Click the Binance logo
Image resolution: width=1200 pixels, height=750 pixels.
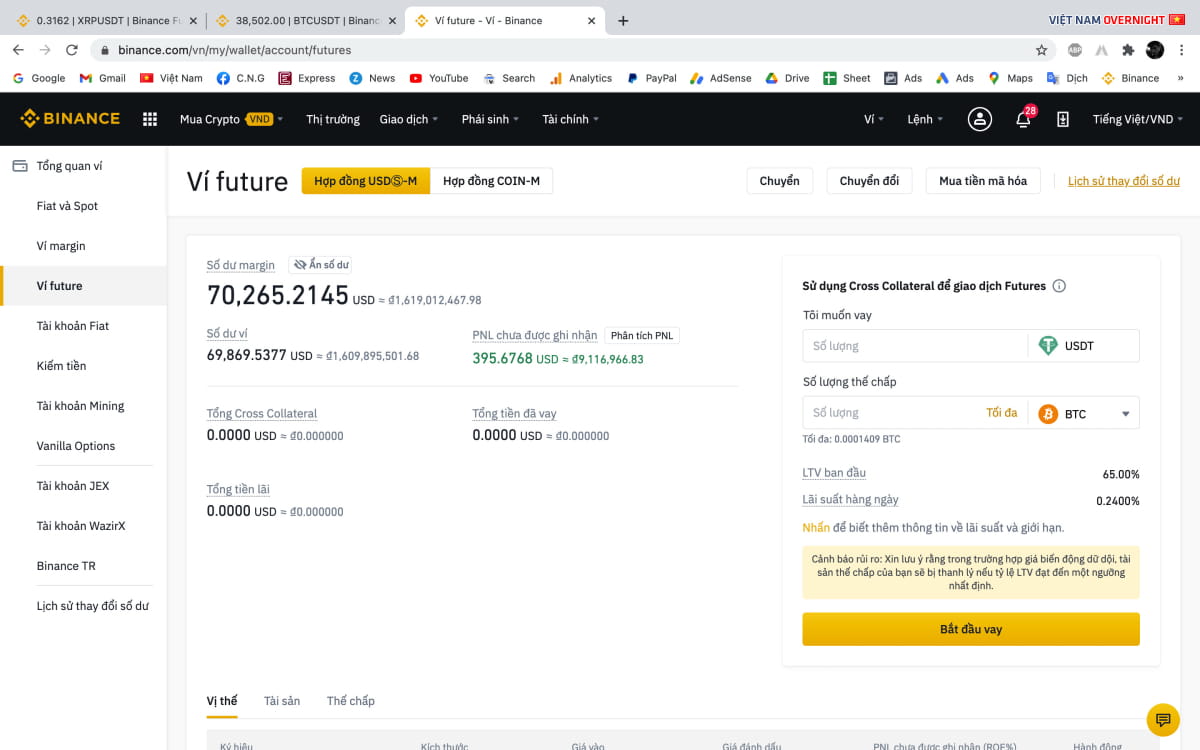tap(70, 119)
